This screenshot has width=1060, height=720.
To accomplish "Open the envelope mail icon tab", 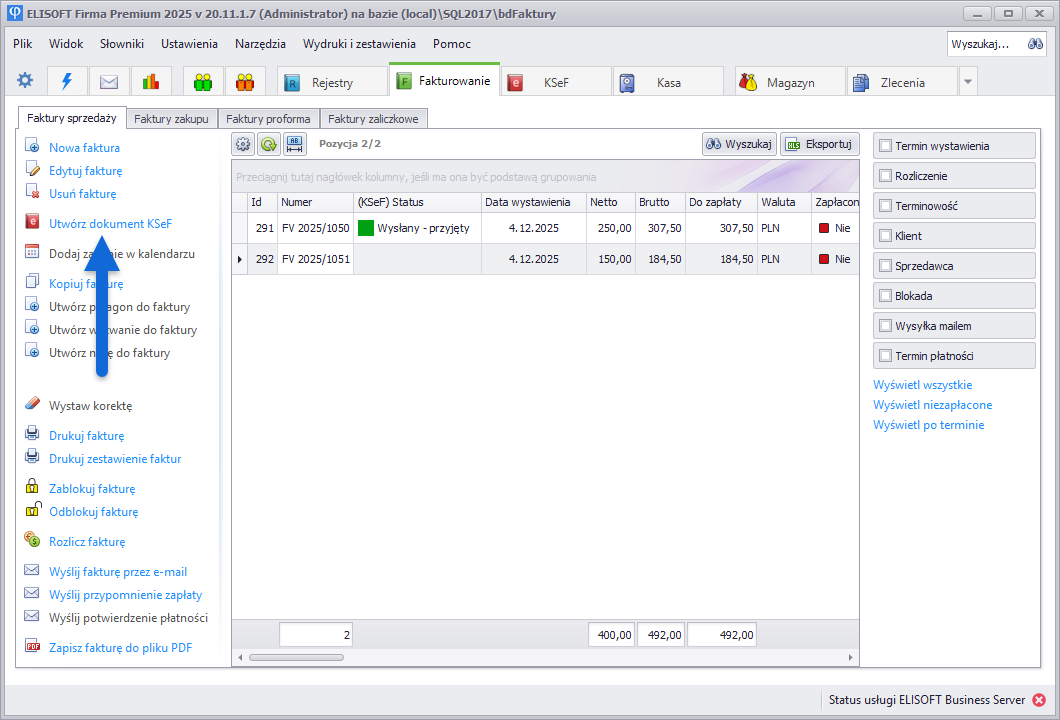I will coord(109,82).
